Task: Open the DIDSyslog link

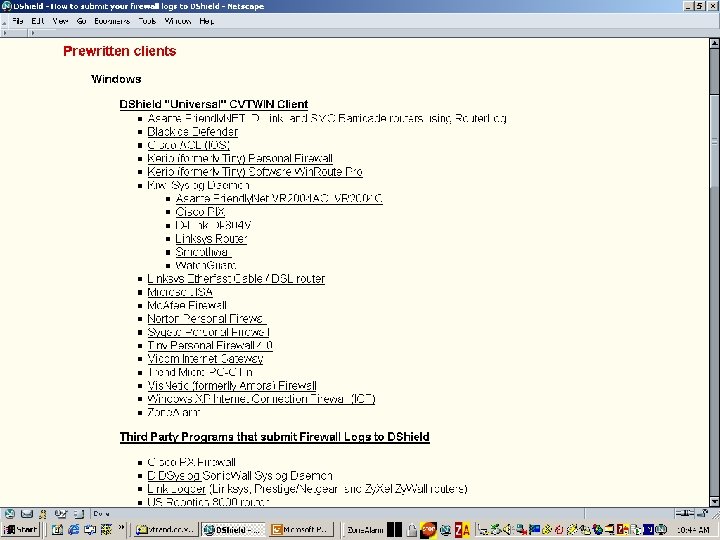Action: coord(174,476)
